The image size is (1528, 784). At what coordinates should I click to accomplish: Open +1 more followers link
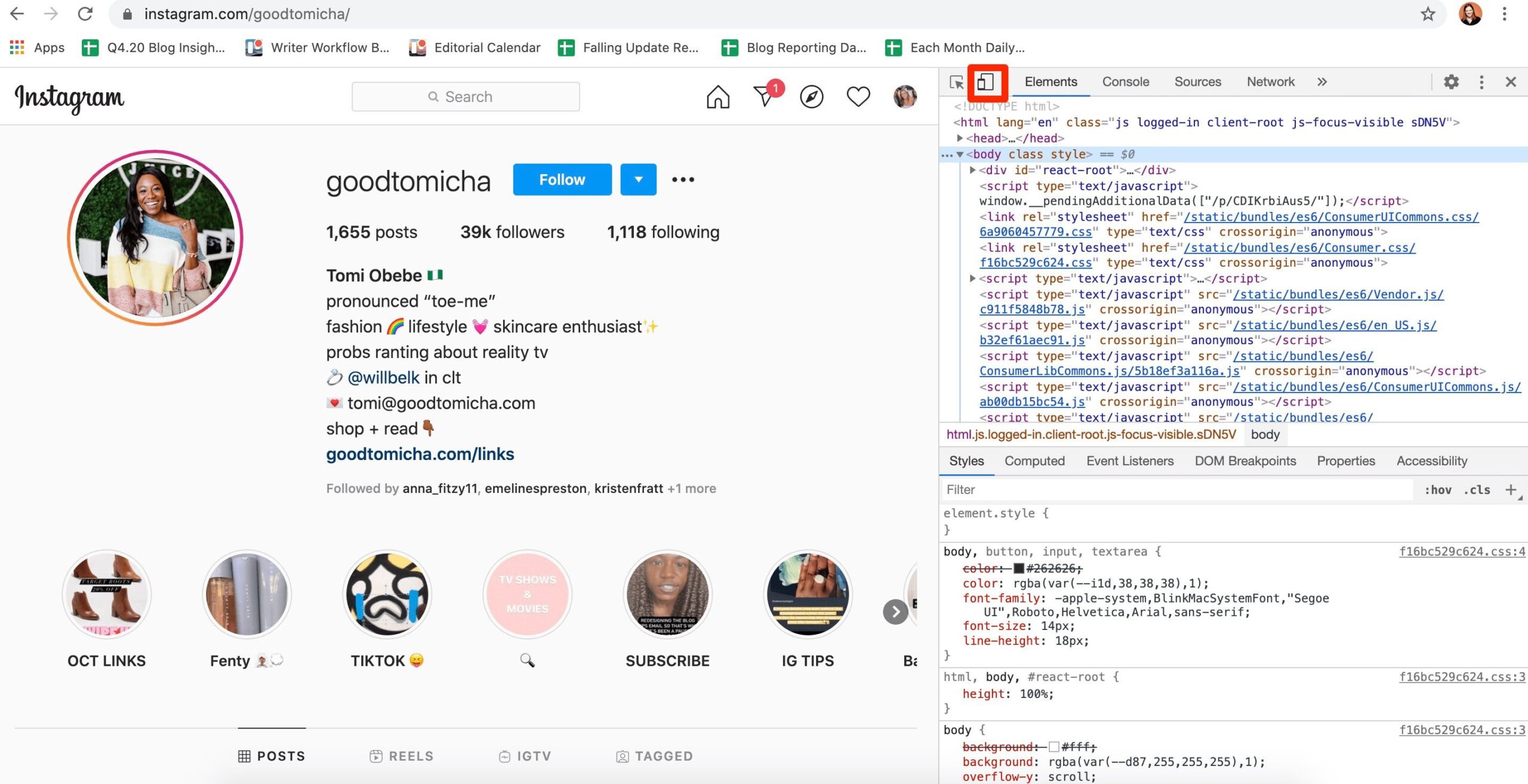[692, 489]
